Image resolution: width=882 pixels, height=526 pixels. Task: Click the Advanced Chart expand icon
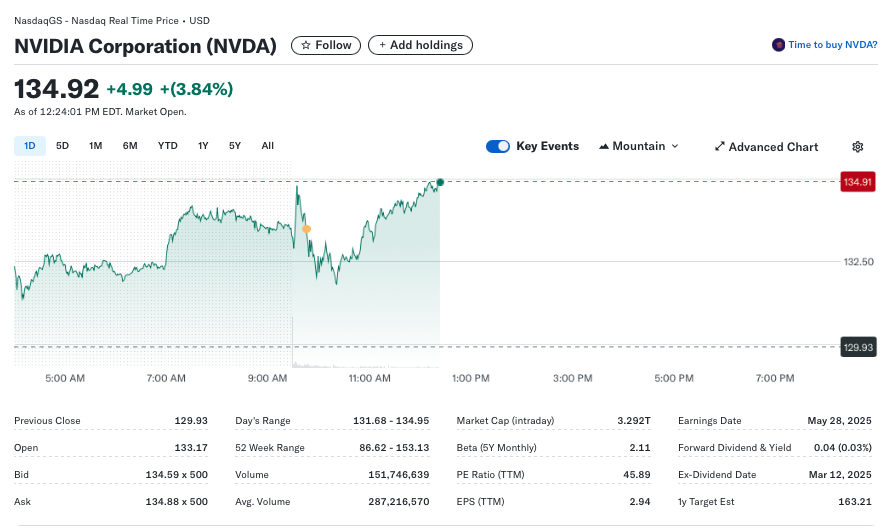[x=719, y=147]
